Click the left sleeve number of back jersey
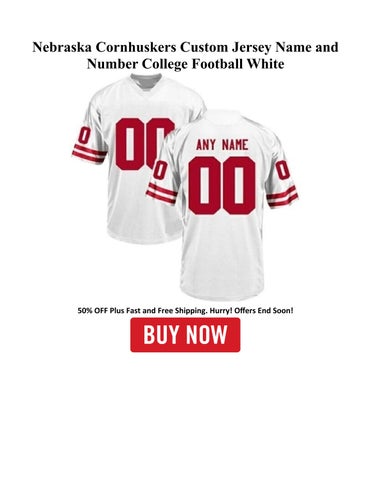This screenshot has height=480, width=371. tap(160, 170)
